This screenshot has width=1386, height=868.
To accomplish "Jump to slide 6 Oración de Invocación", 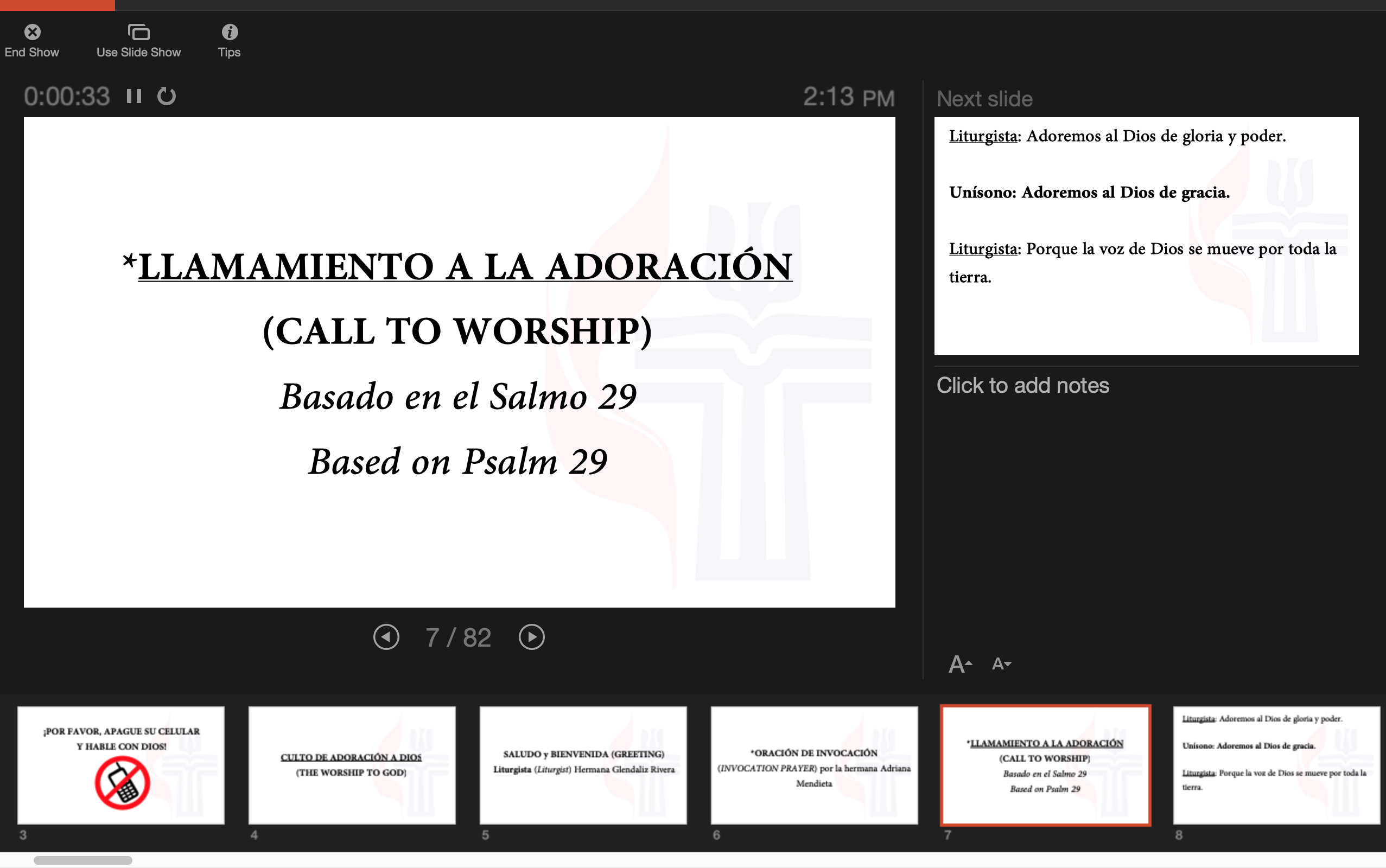I will tap(814, 765).
